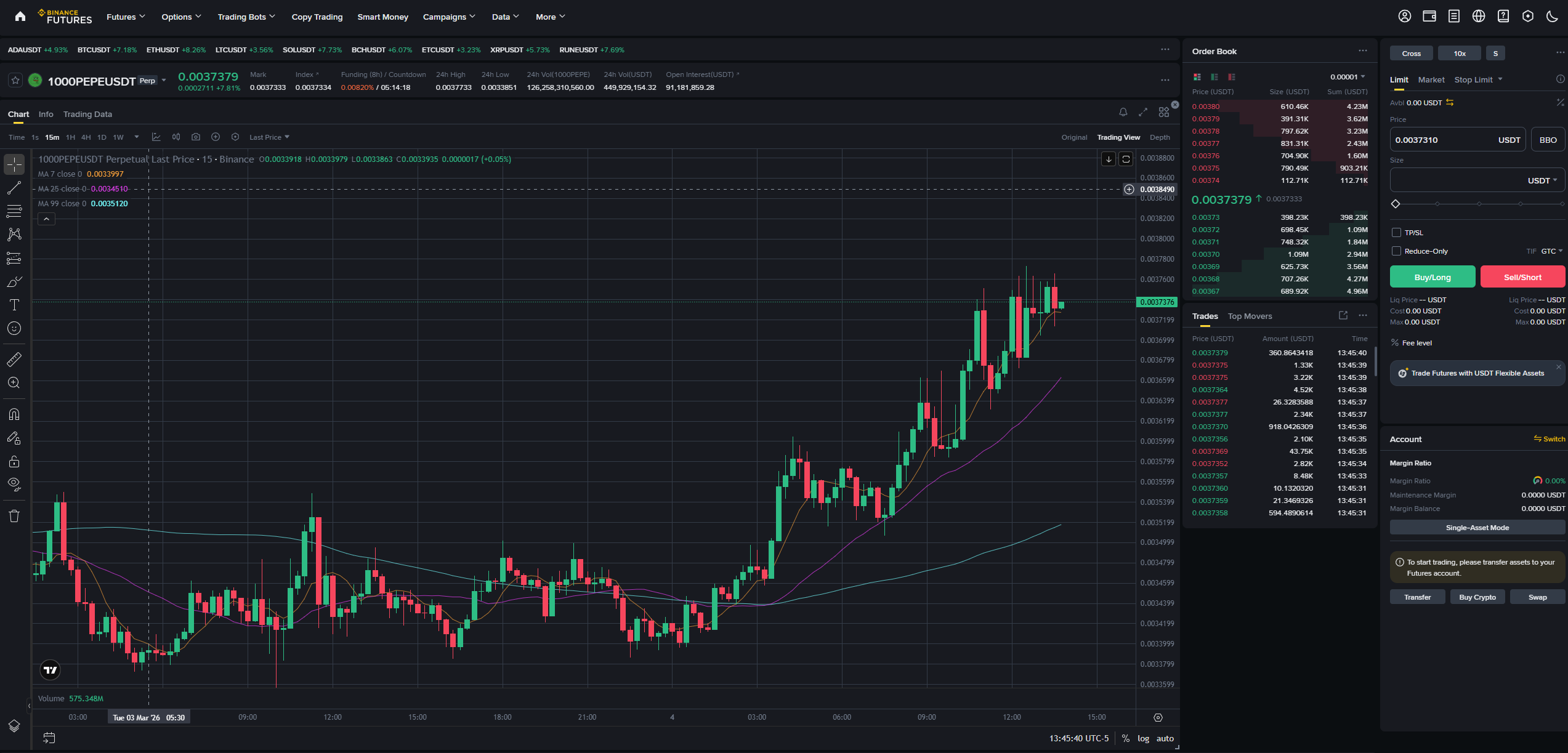Viewport: 1568px width, 753px height.
Task: Take a chart screenshot with camera icon
Action: click(196, 137)
